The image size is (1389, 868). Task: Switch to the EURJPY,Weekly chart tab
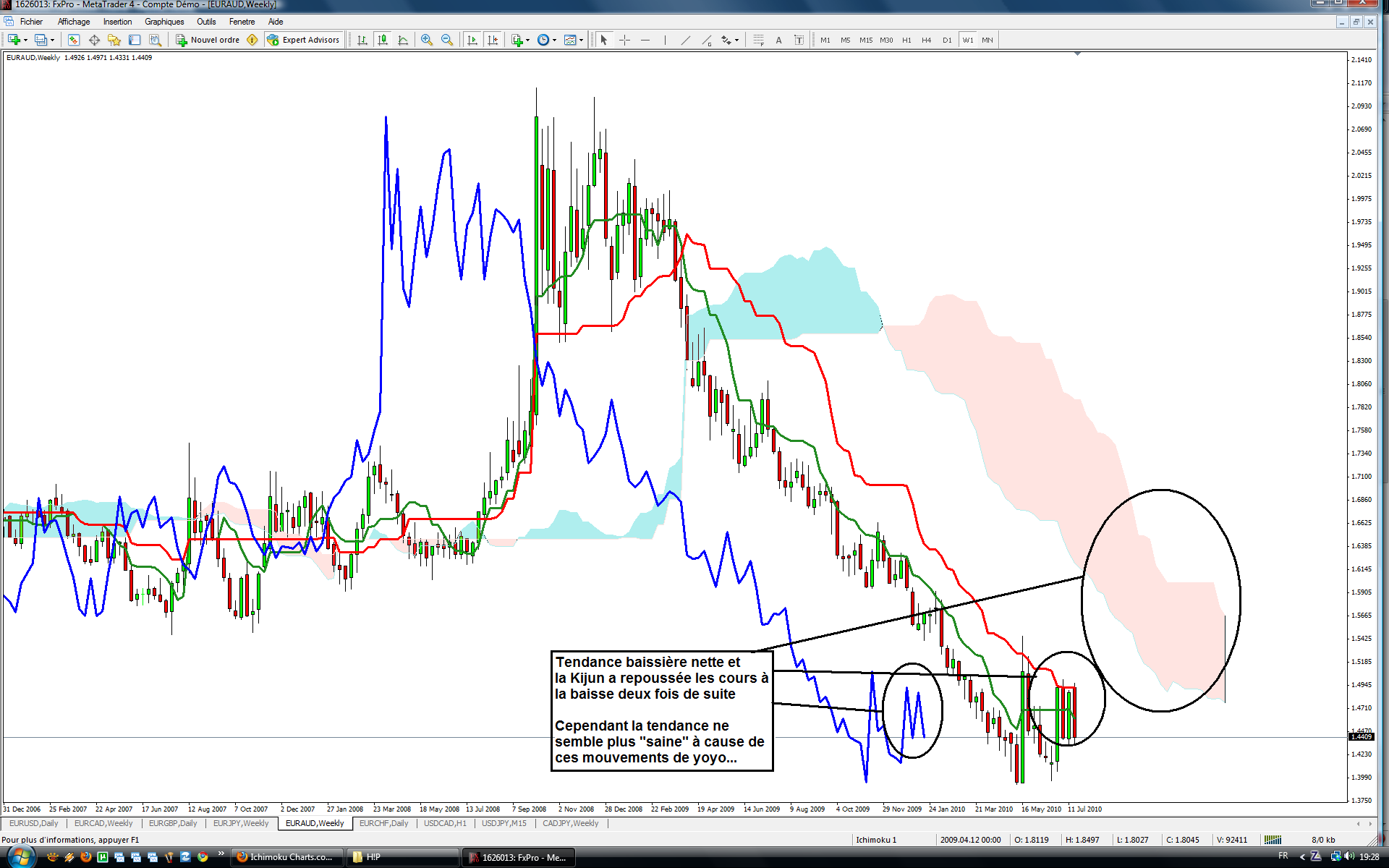coord(240,823)
